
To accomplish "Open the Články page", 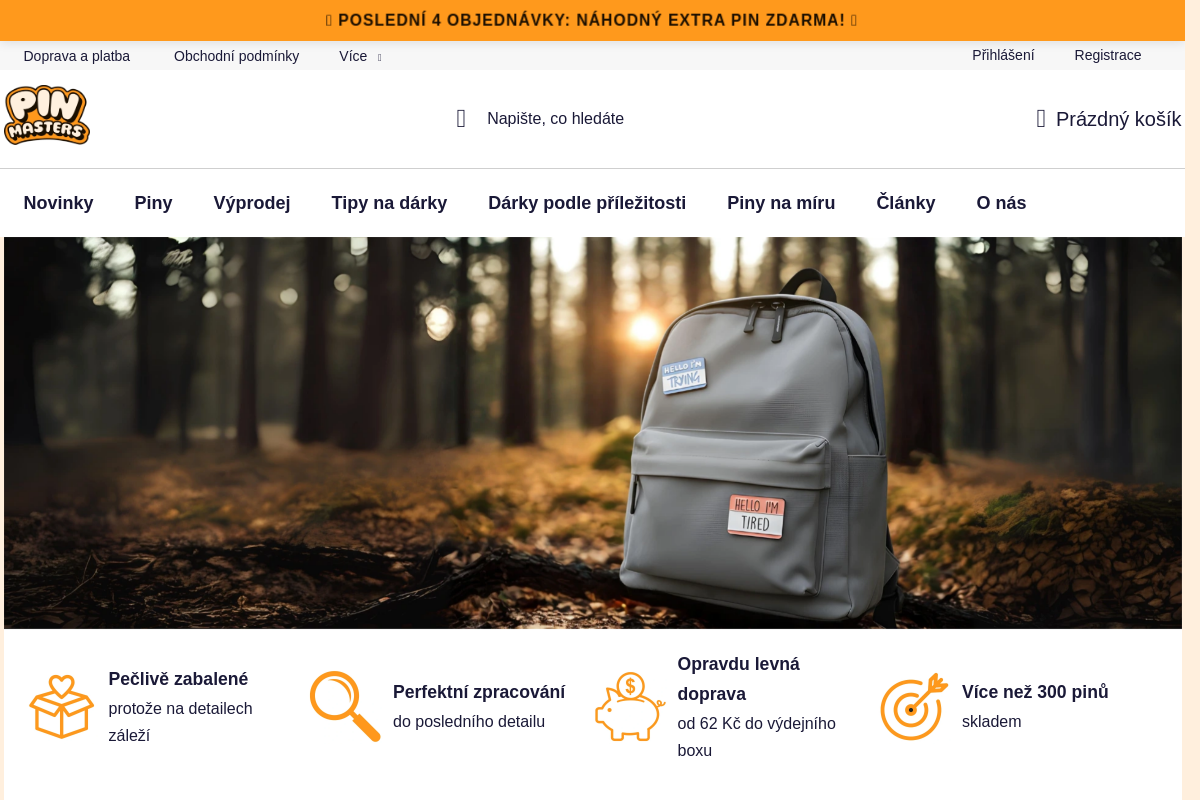I will pos(906,203).
